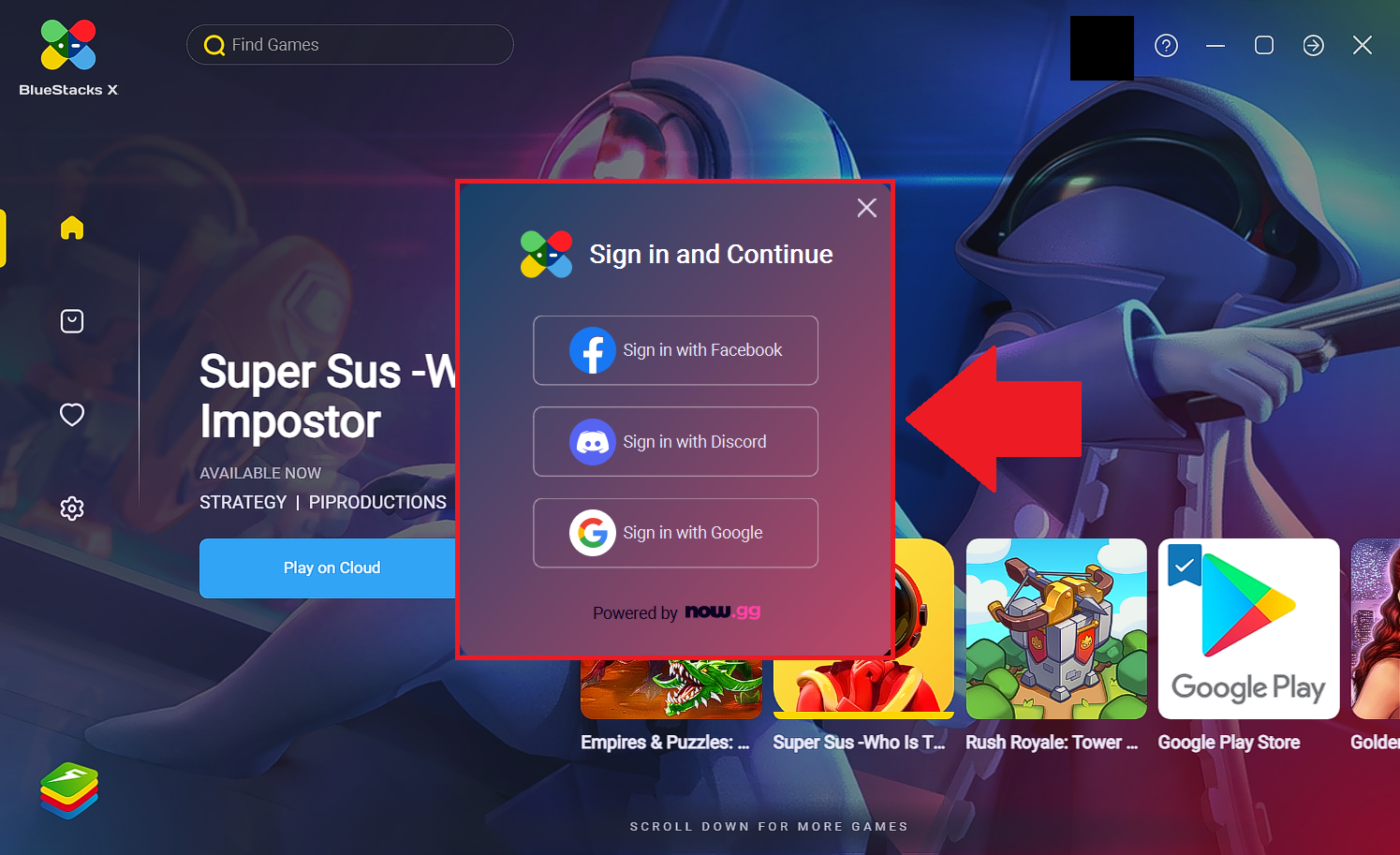1400x855 pixels.
Task: Click the Rush Royale: Tower label text
Action: coord(1052,743)
